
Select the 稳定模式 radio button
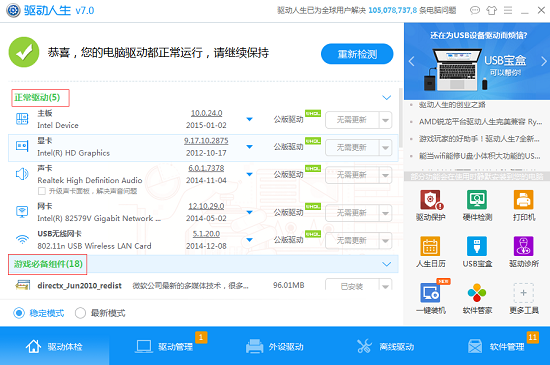pyautogui.click(x=19, y=313)
